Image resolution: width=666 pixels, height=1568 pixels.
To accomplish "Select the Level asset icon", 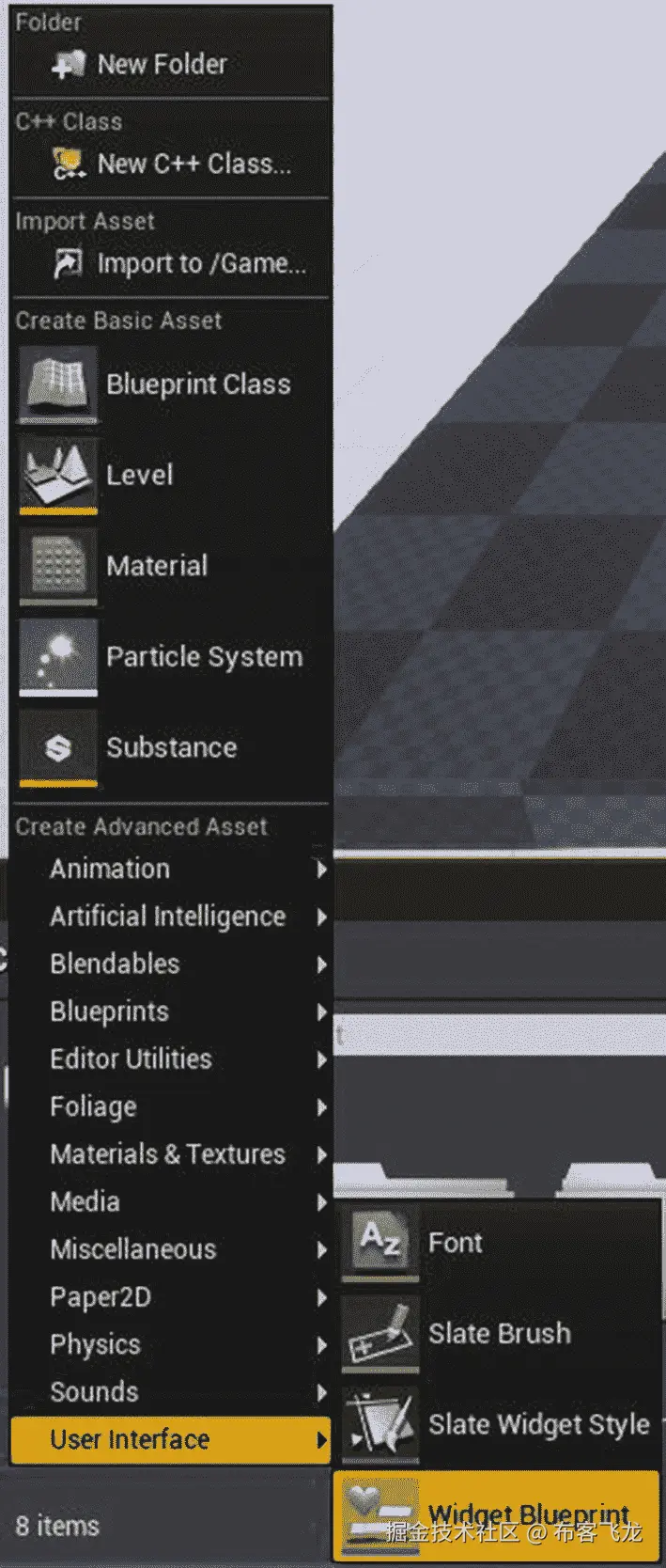I will click(x=58, y=475).
